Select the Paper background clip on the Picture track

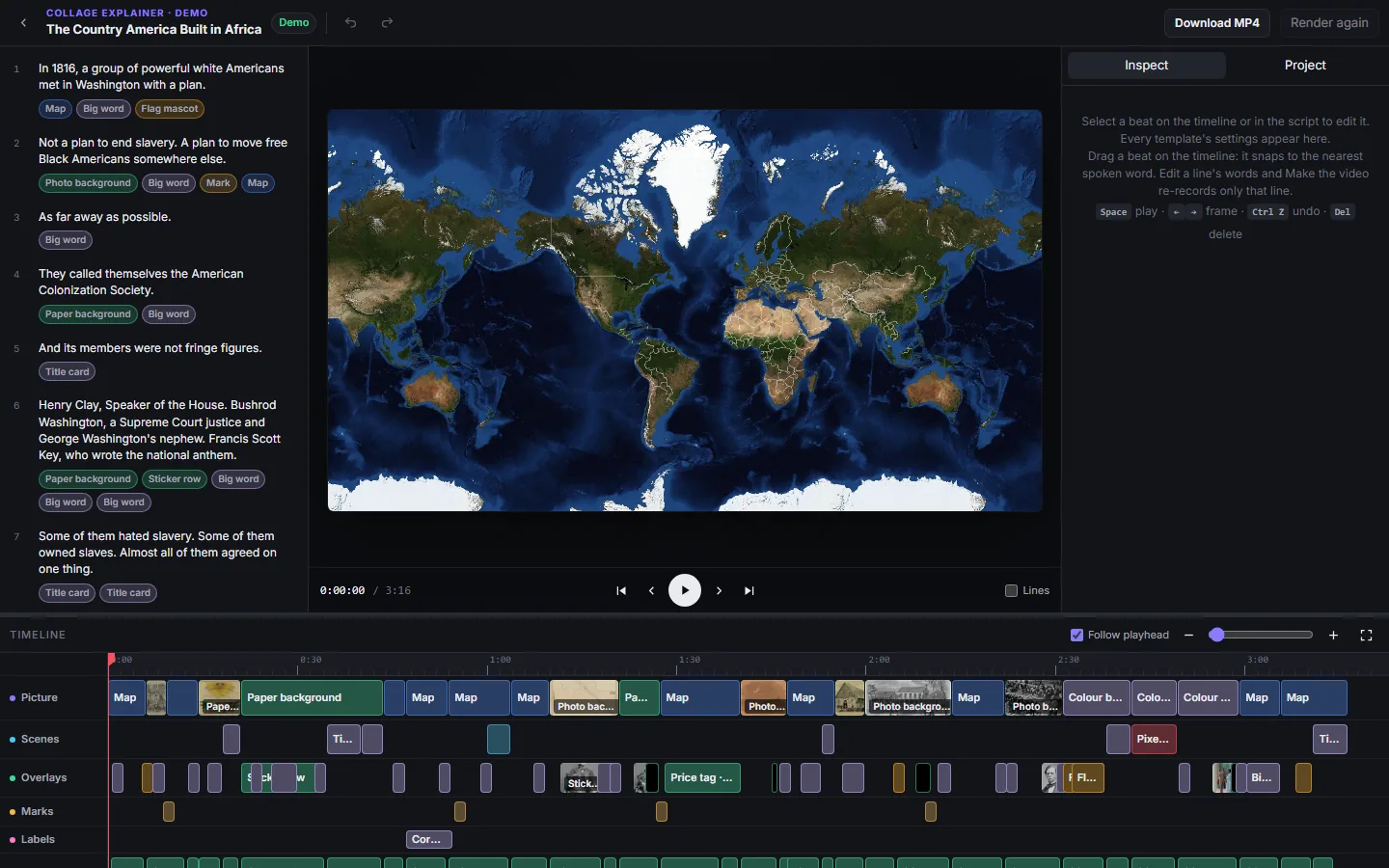coord(312,697)
